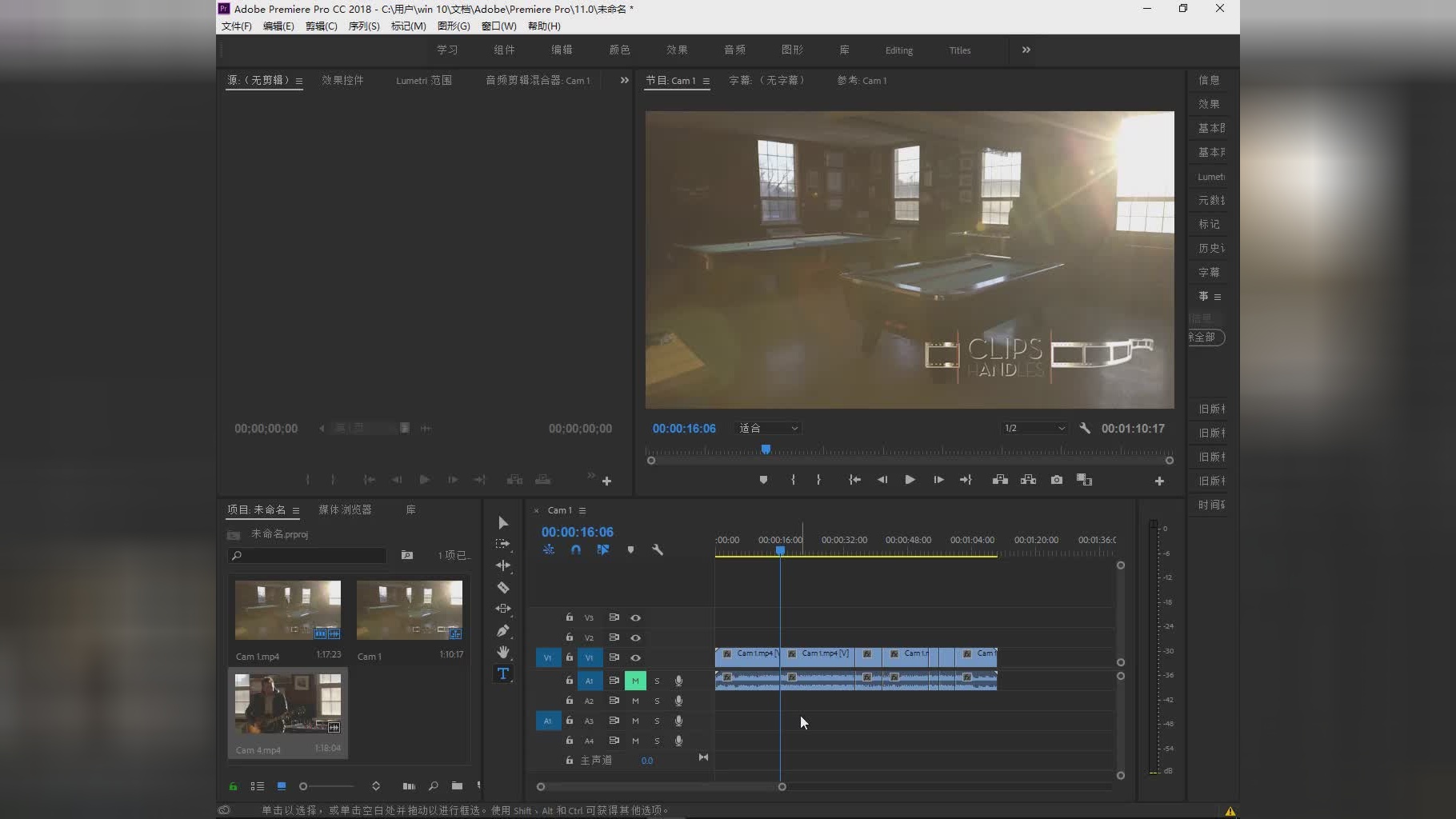
Task: Open 文件(F) menu
Action: [237, 26]
